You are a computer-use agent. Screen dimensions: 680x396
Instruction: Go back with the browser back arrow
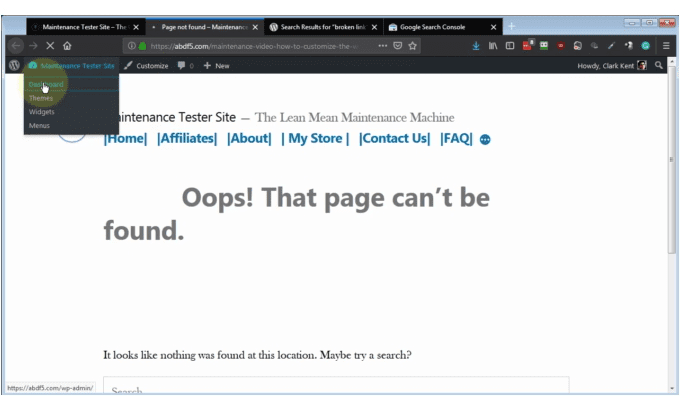pos(16,46)
